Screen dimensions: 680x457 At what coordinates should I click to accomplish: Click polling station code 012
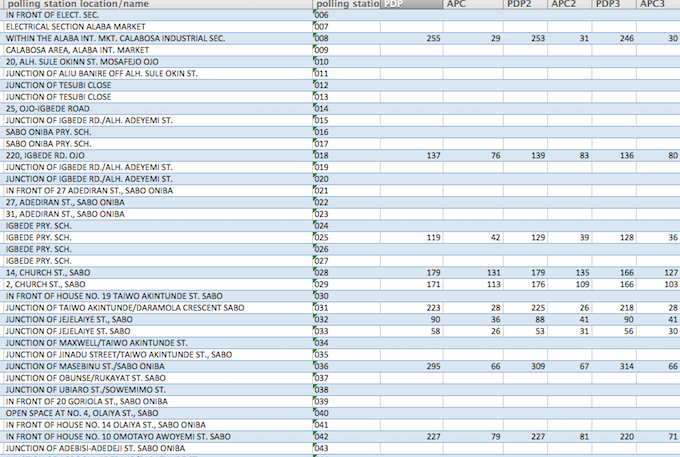(347, 85)
